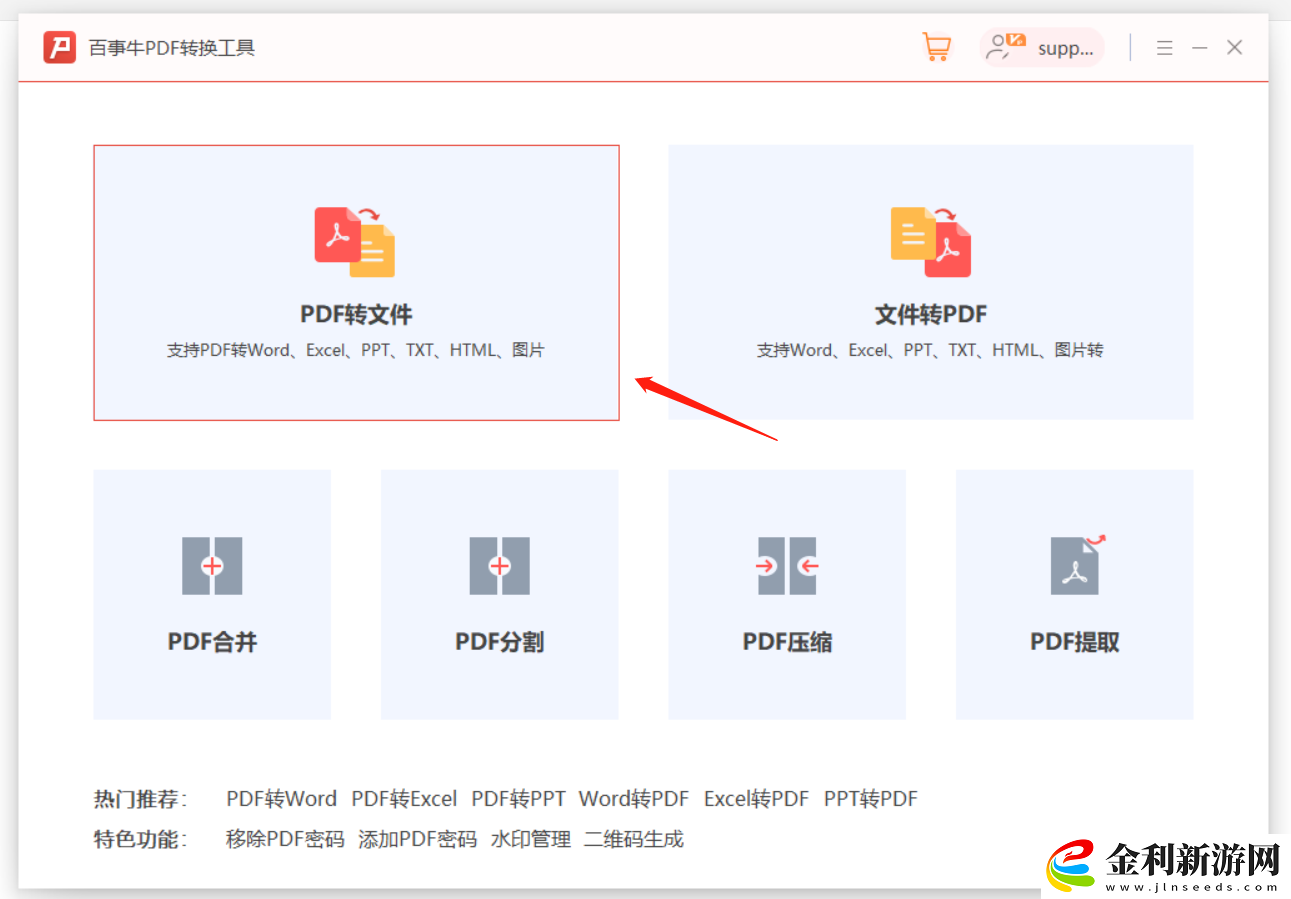Open the PDF转Word quick link
This screenshot has height=899, width=1291.
(281, 799)
